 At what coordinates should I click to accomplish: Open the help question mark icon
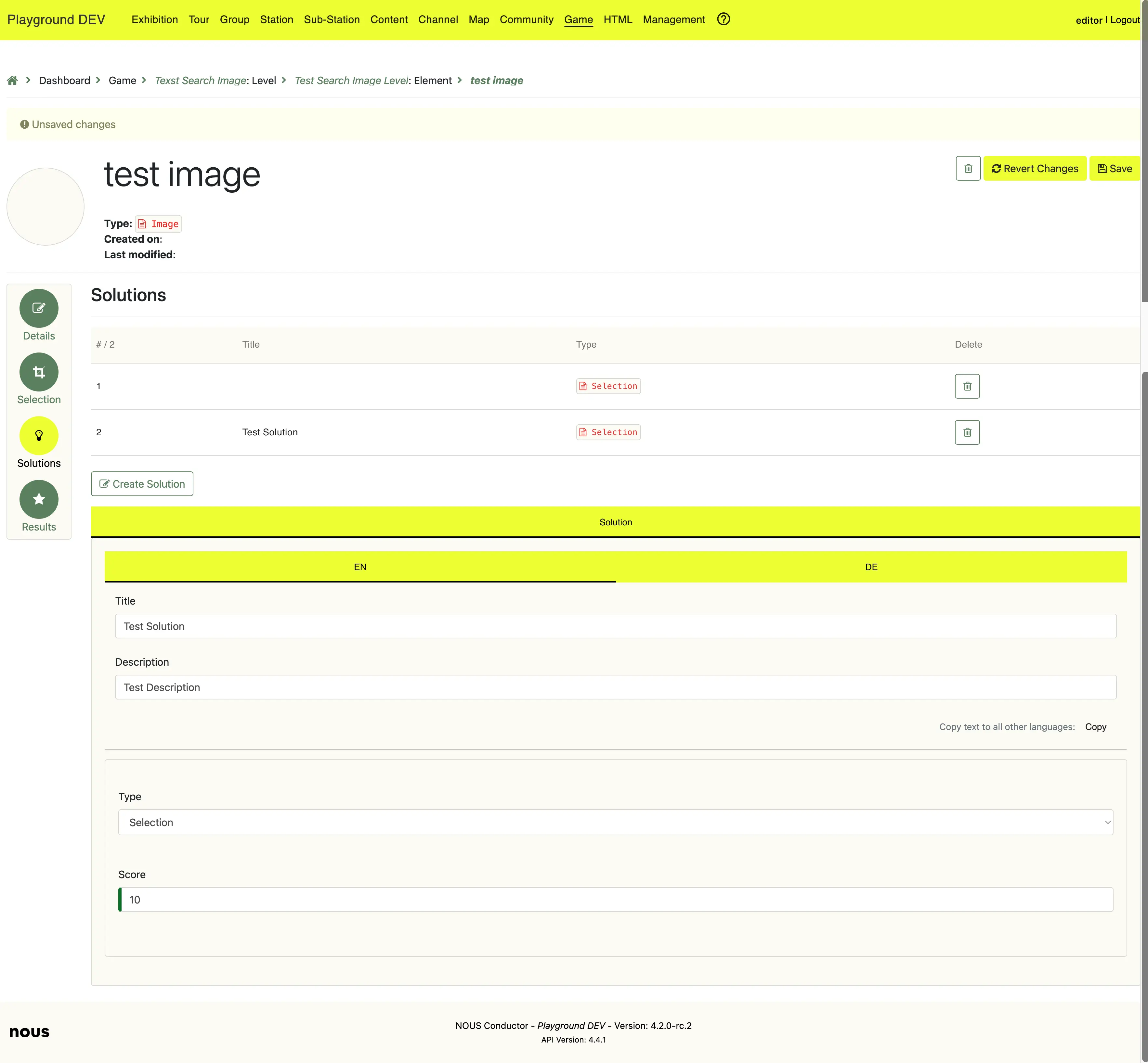click(723, 19)
